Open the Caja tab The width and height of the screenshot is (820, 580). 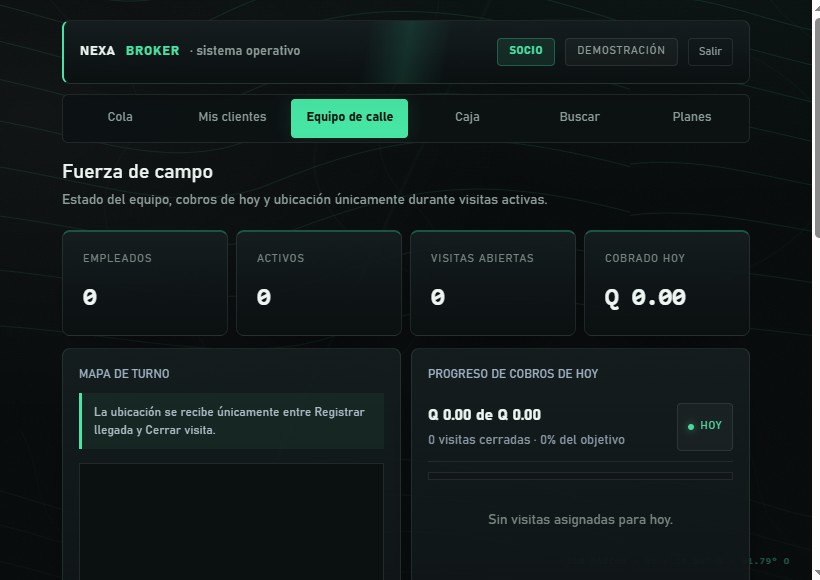click(467, 117)
